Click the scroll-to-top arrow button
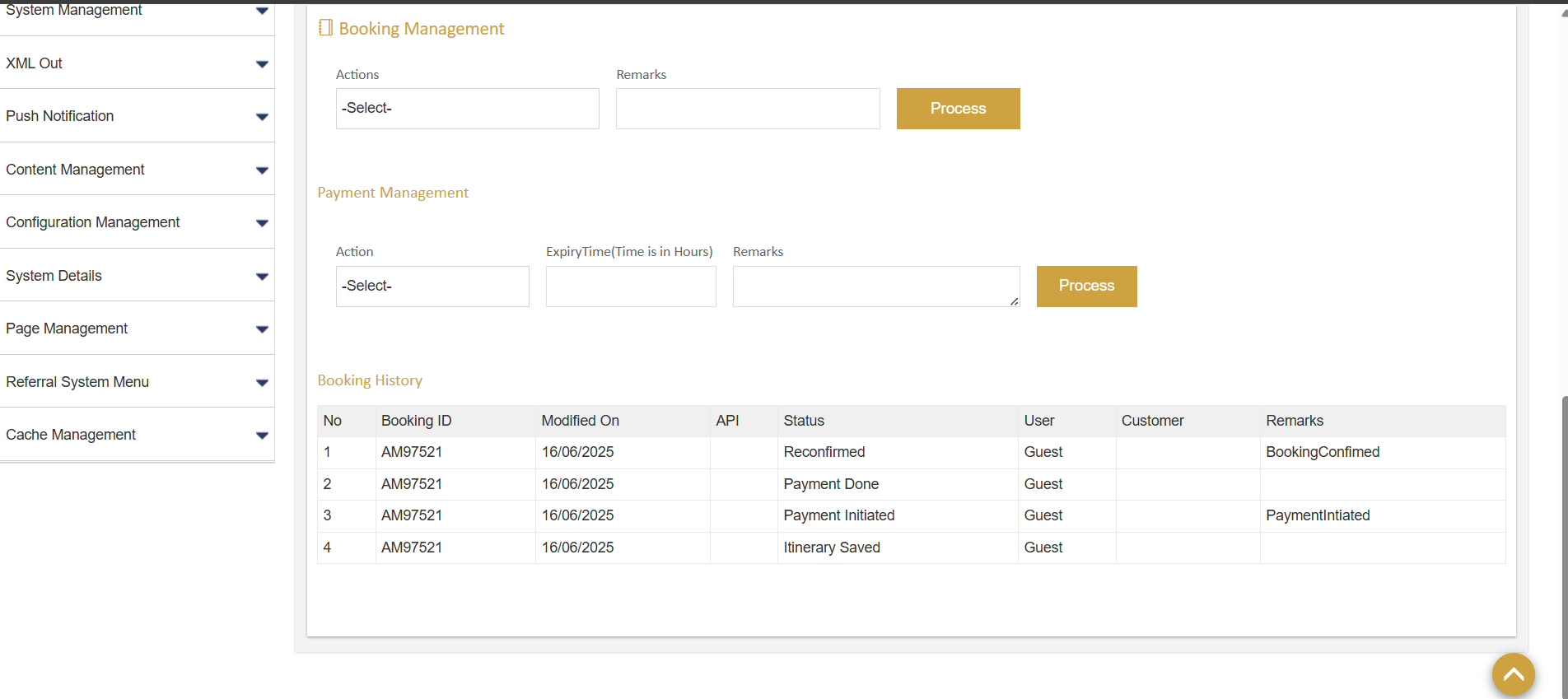Viewport: 1568px width, 699px height. (x=1513, y=674)
